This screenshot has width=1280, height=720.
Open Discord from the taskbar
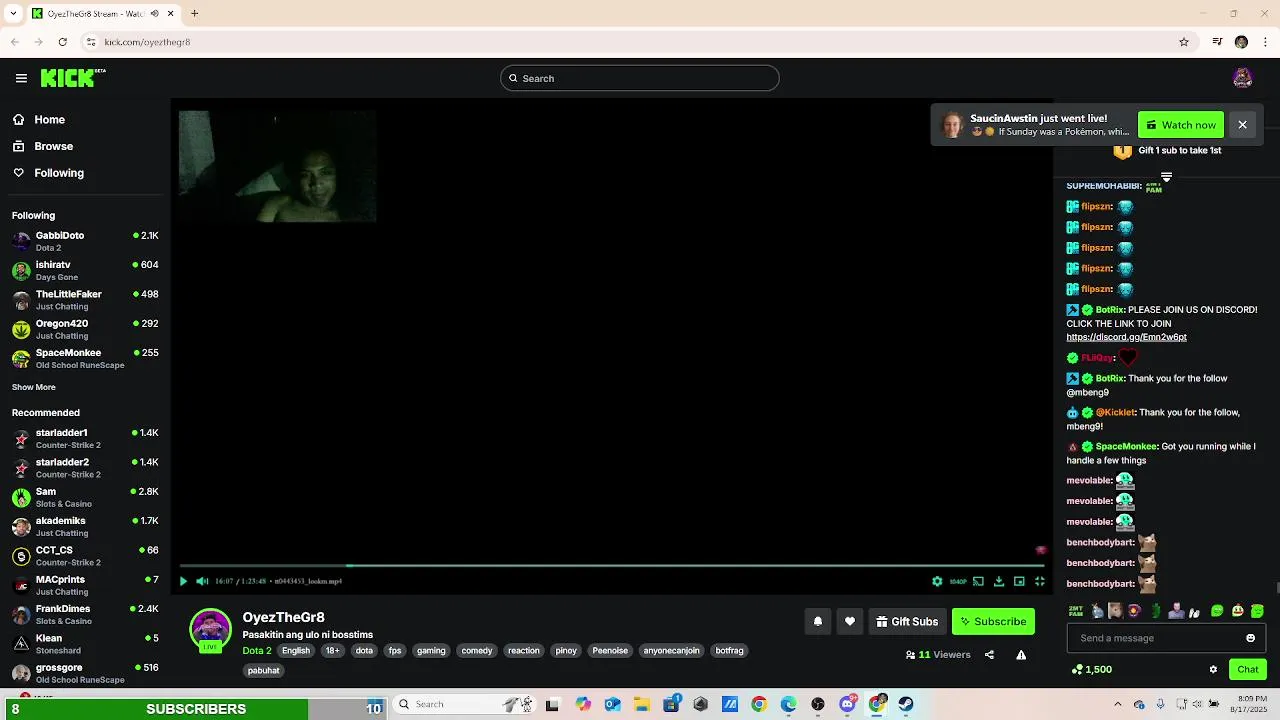(848, 704)
